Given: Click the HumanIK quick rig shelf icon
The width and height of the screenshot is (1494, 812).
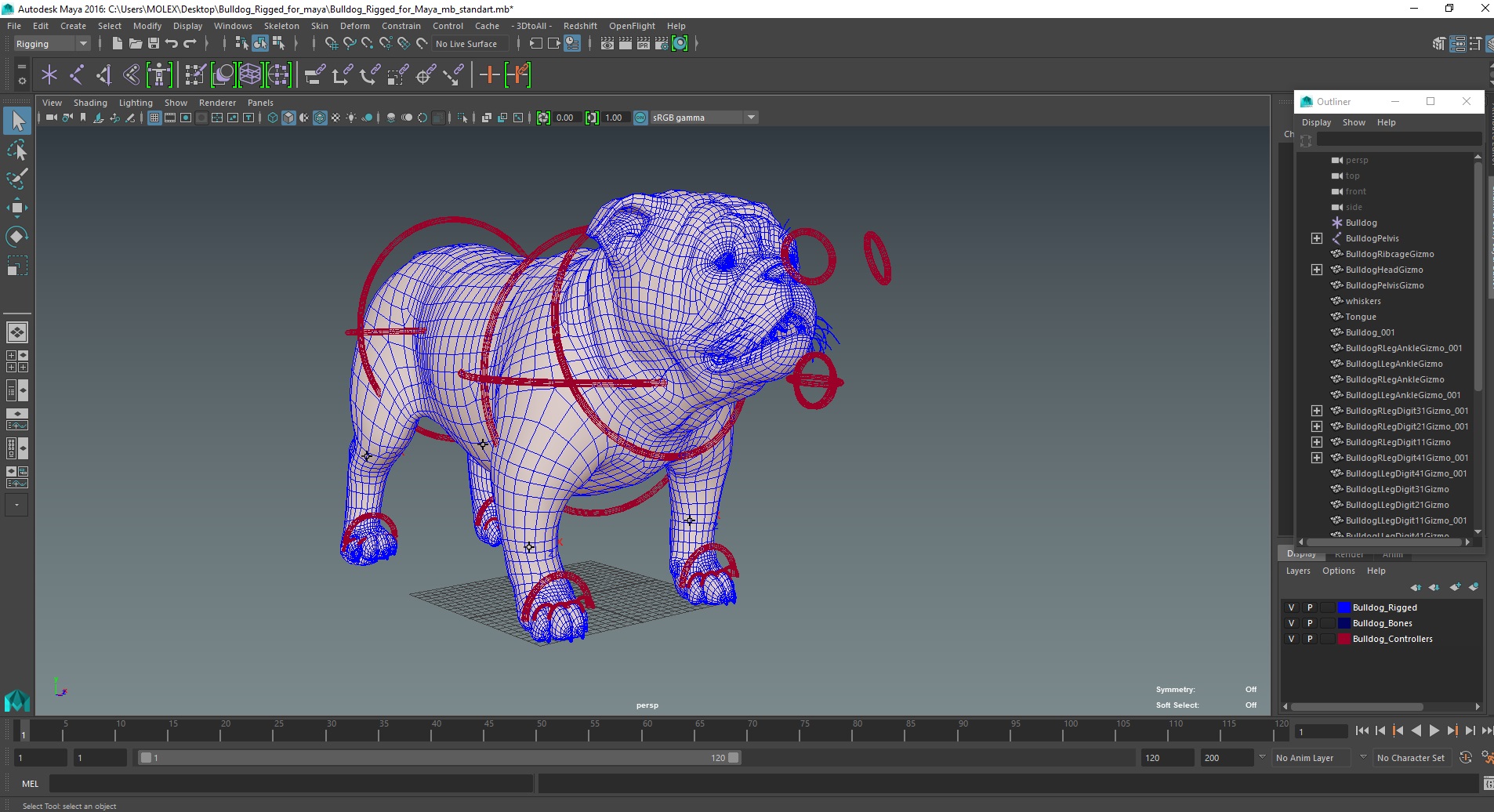Looking at the screenshot, I should point(159,75).
